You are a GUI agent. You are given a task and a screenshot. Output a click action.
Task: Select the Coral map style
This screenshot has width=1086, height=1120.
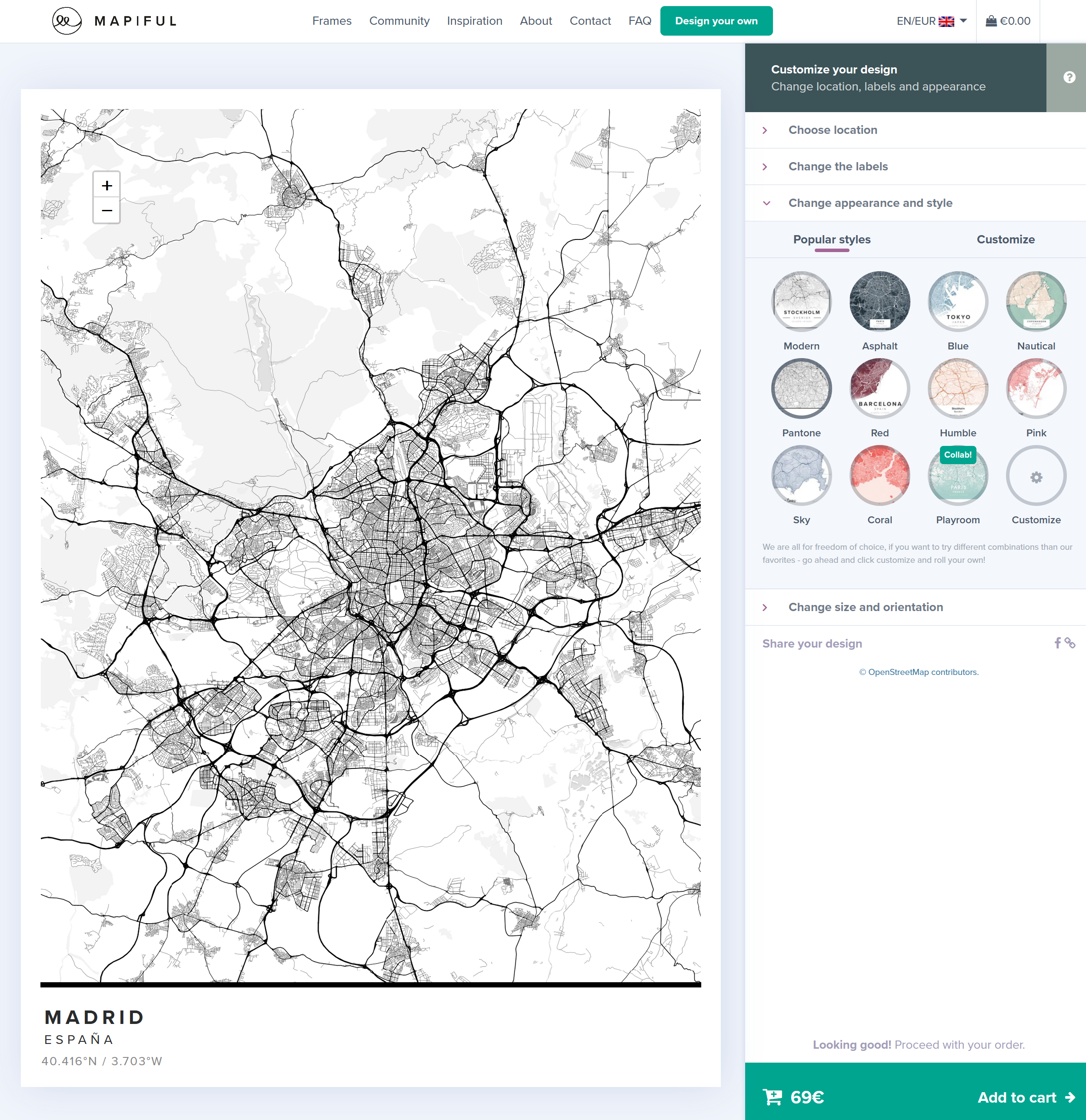879,476
